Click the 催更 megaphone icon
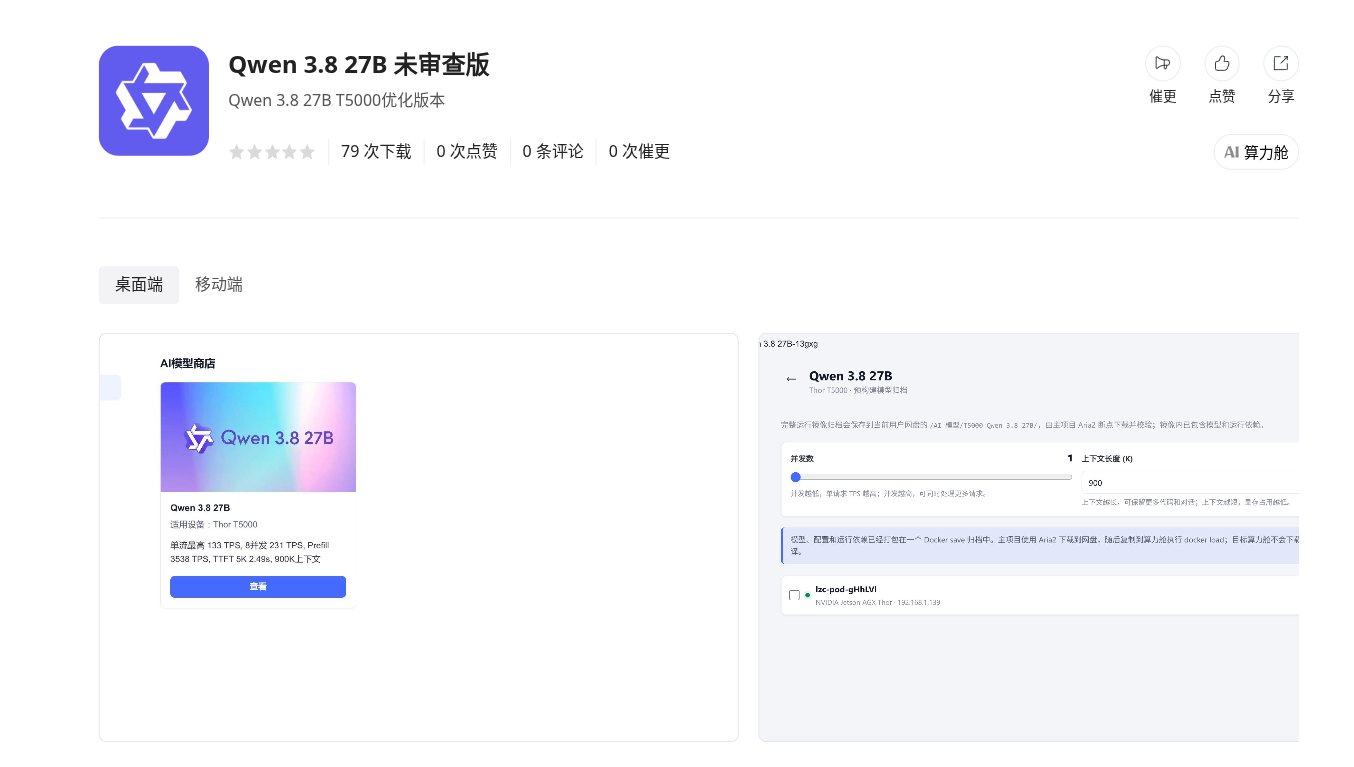1354x767 pixels. (x=1162, y=63)
